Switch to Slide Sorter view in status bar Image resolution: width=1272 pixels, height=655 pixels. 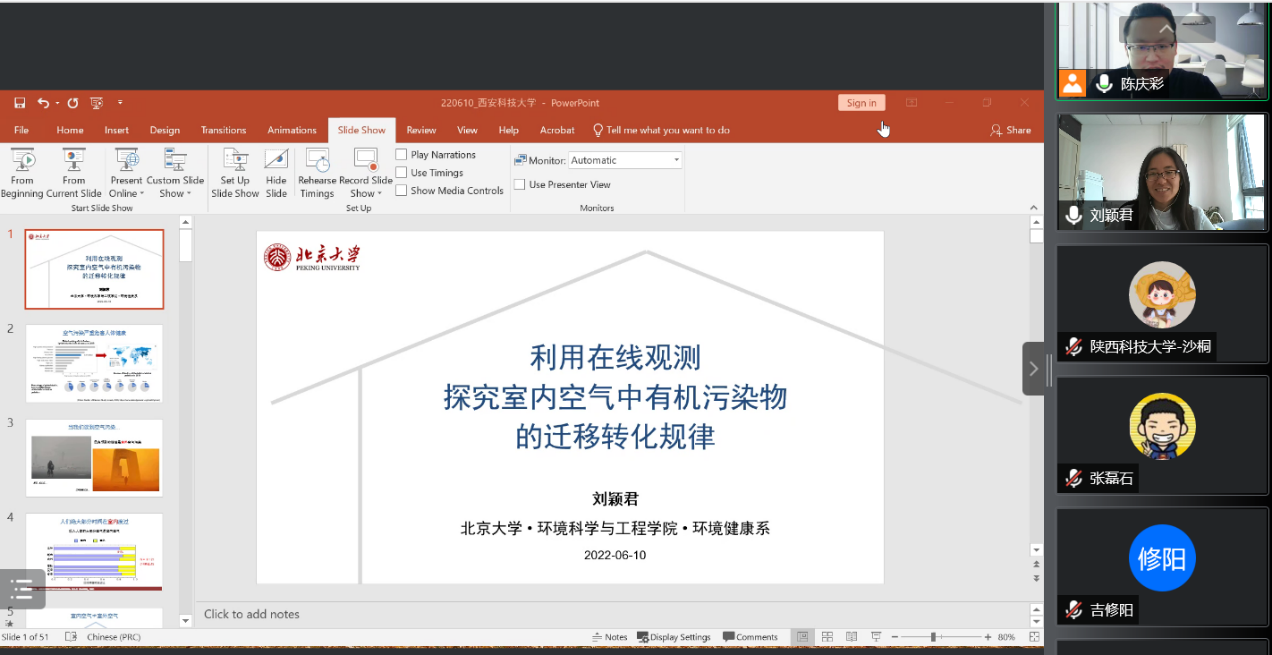point(827,637)
